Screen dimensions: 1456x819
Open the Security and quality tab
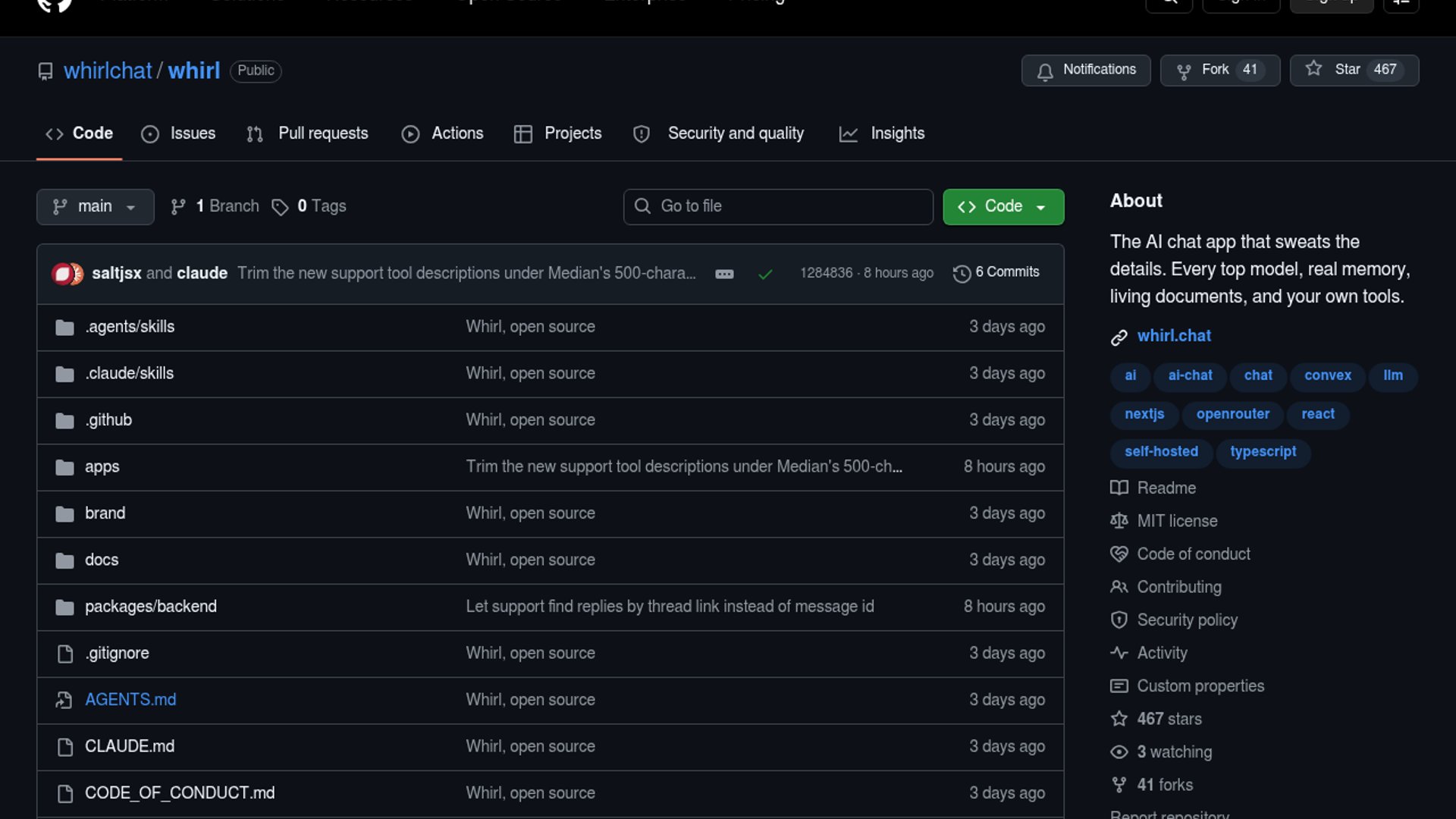click(x=718, y=133)
